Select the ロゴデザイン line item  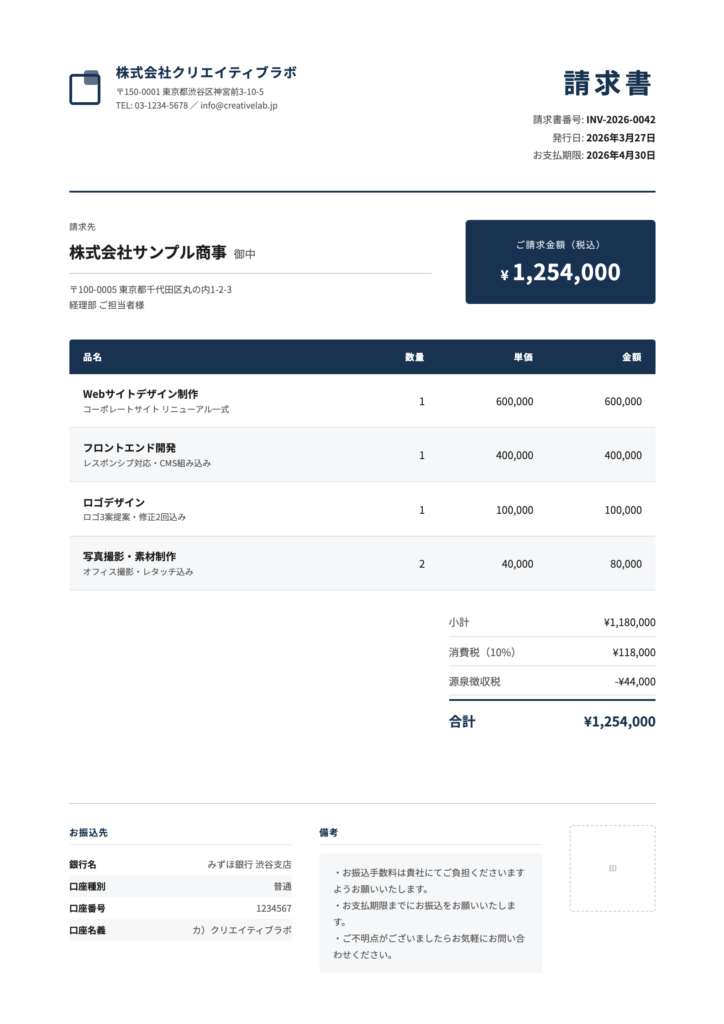(114, 502)
